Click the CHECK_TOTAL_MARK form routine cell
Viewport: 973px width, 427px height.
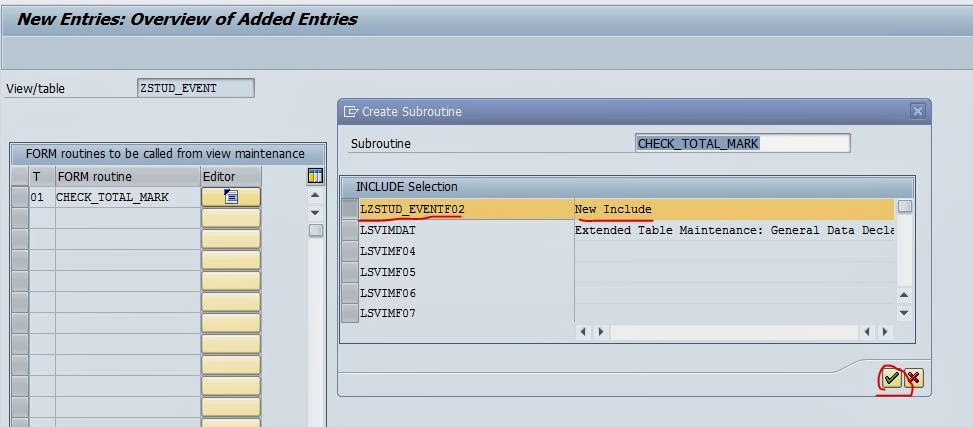point(128,197)
